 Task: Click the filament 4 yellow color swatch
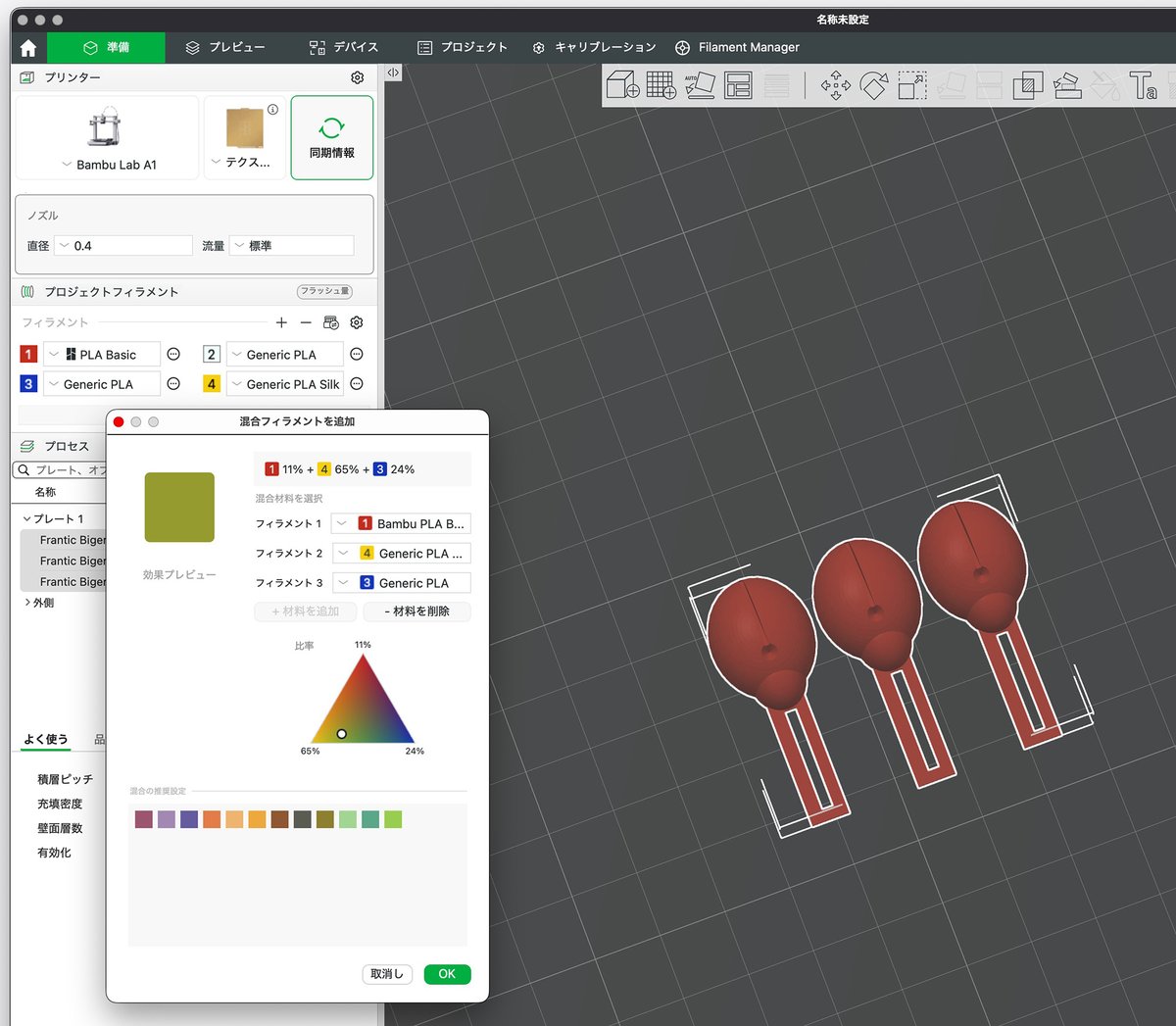212,384
